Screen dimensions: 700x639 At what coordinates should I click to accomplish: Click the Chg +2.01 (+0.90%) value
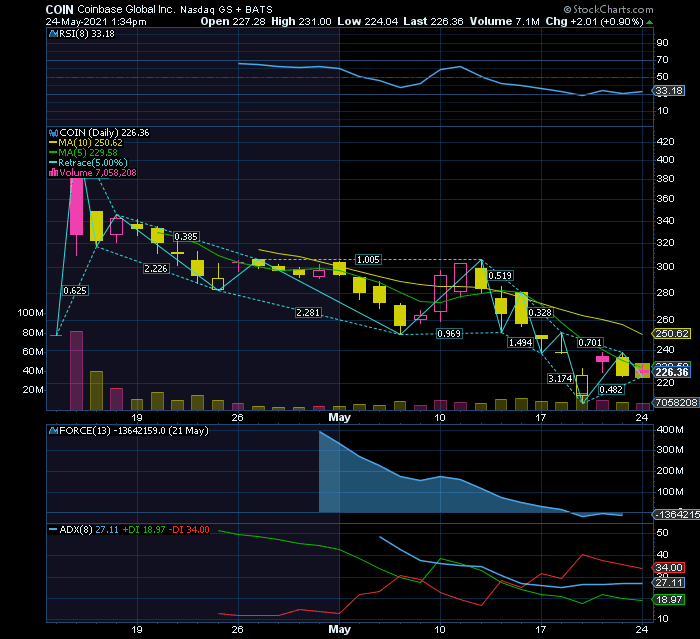click(x=594, y=21)
